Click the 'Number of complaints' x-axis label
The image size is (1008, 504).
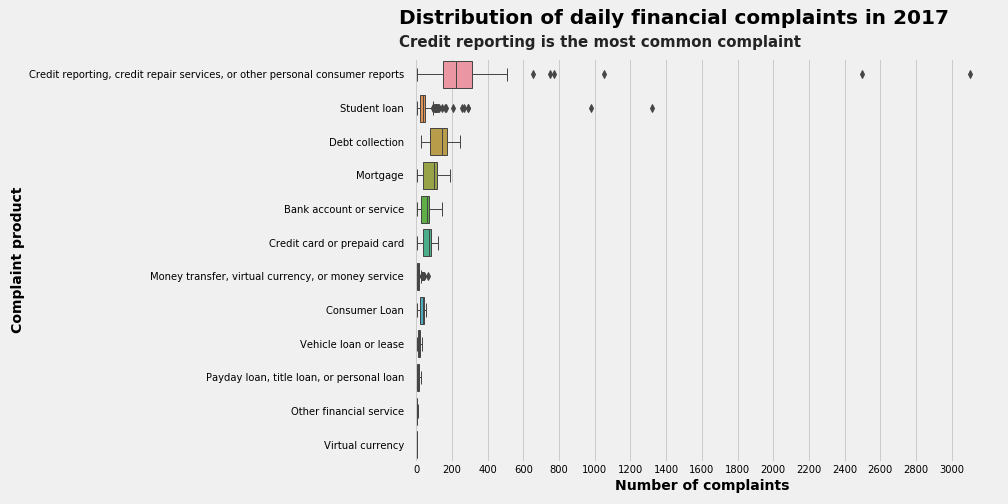point(701,486)
